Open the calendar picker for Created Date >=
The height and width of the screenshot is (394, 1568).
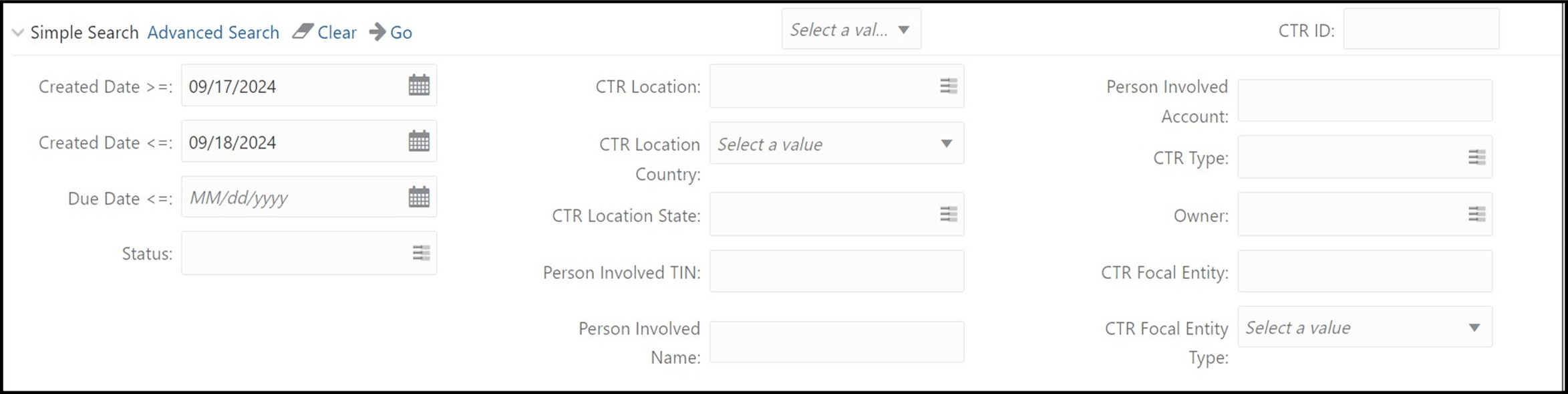[x=418, y=85]
